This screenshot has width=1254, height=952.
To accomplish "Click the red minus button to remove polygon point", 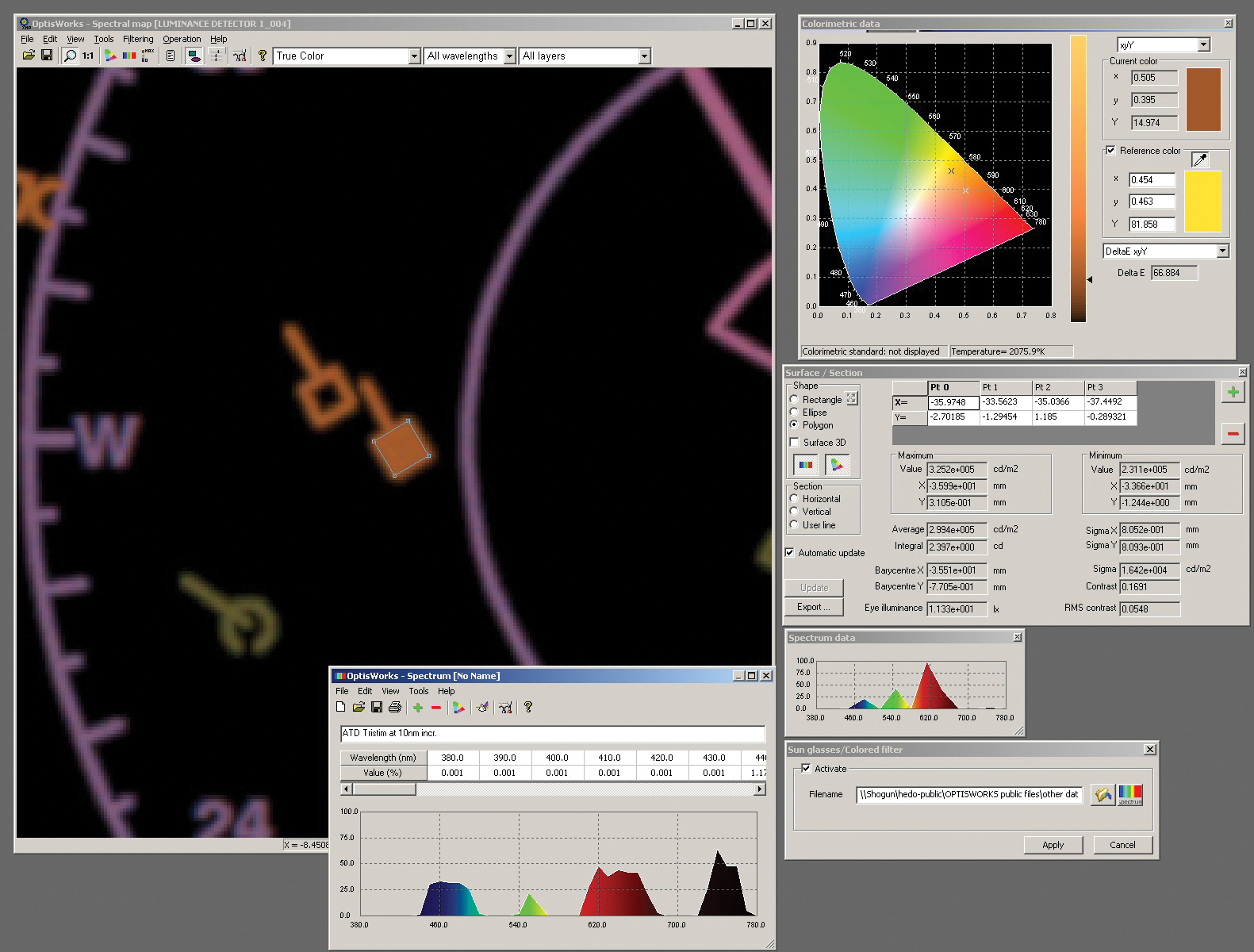I will click(x=1233, y=433).
